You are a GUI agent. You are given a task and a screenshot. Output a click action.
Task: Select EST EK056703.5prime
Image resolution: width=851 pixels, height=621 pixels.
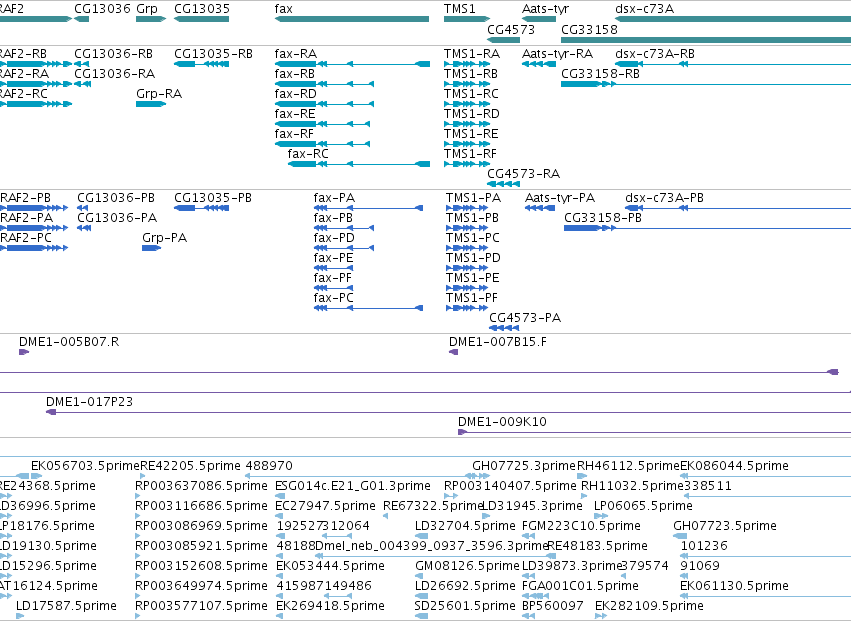[85, 466]
